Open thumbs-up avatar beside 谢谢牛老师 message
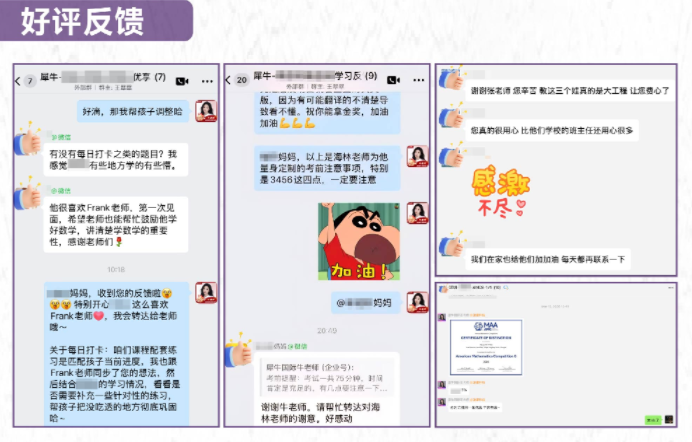The width and height of the screenshot is (692, 442). point(238,351)
